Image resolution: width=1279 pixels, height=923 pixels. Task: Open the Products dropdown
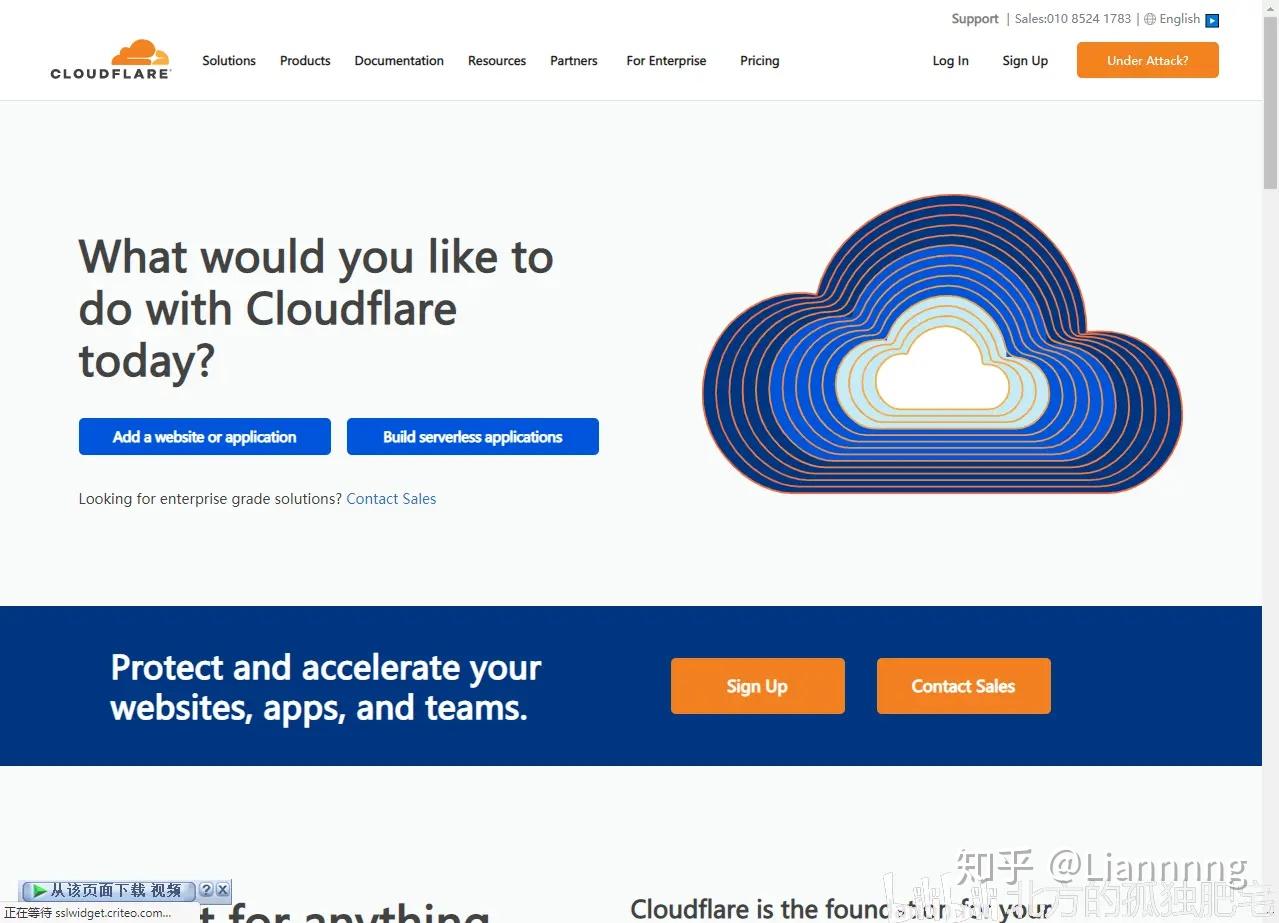(x=304, y=61)
